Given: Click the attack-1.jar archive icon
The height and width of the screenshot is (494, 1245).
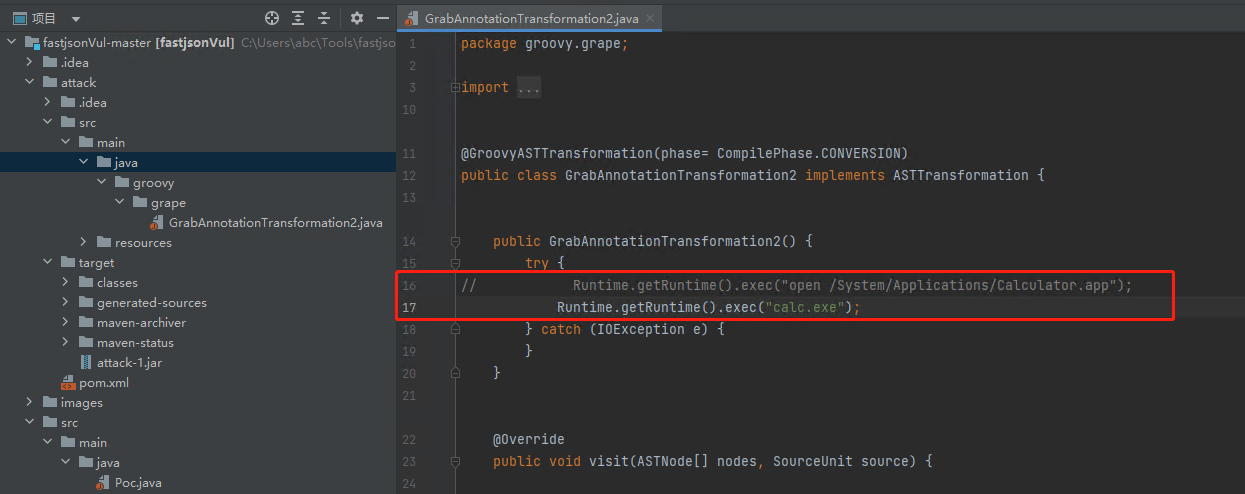Looking at the screenshot, I should point(86,362).
